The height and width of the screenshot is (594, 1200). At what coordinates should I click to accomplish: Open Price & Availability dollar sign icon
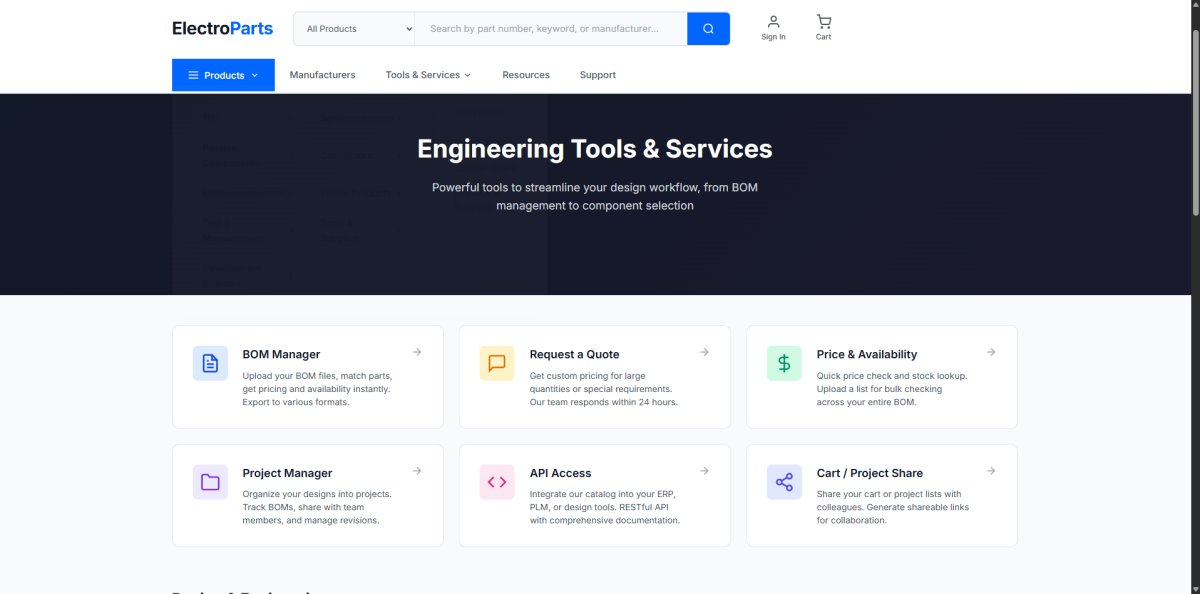[x=784, y=363]
